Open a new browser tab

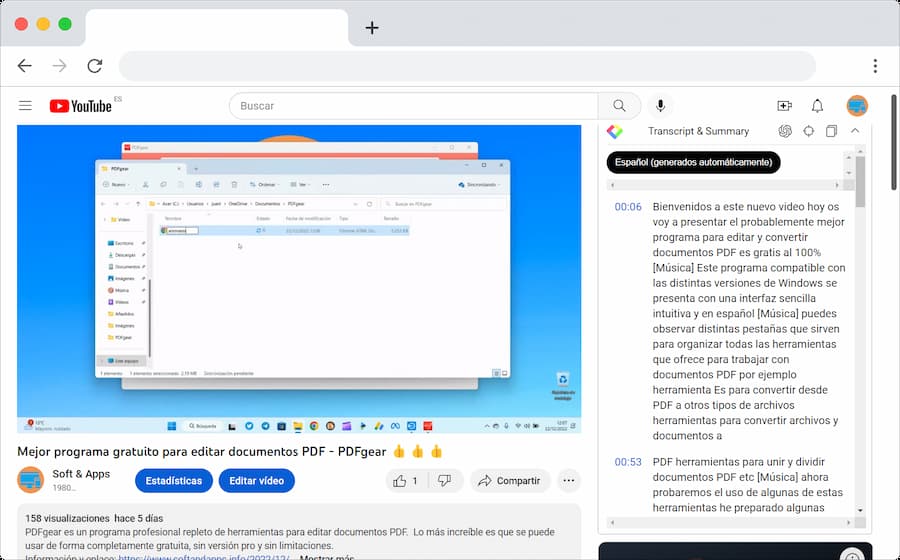[372, 28]
